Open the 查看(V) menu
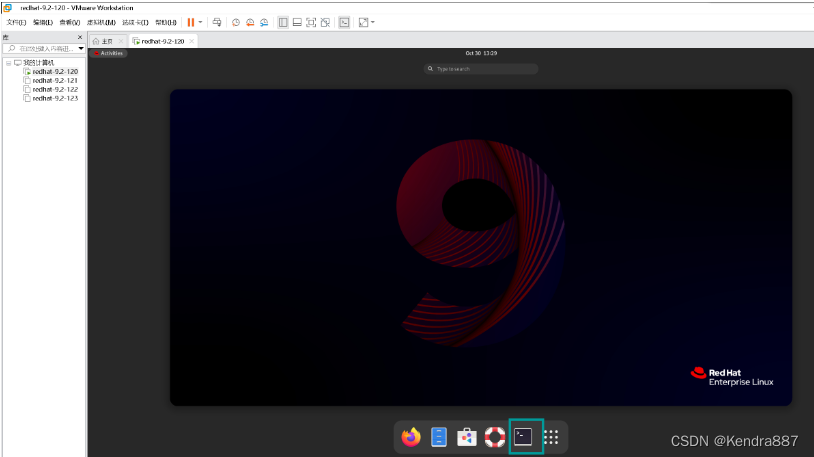Screen dimensions: 814x457 70,22
